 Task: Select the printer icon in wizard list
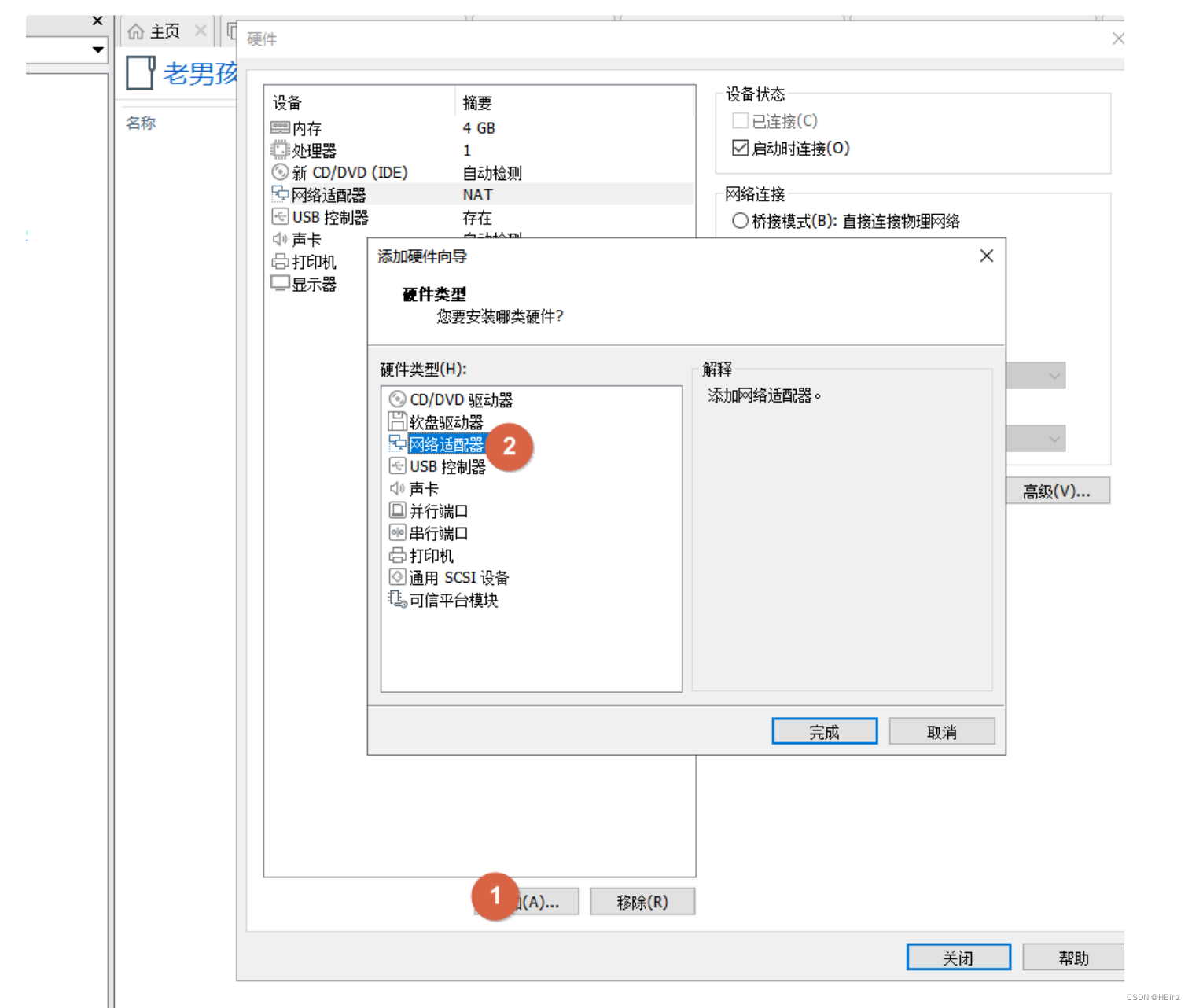coord(398,555)
